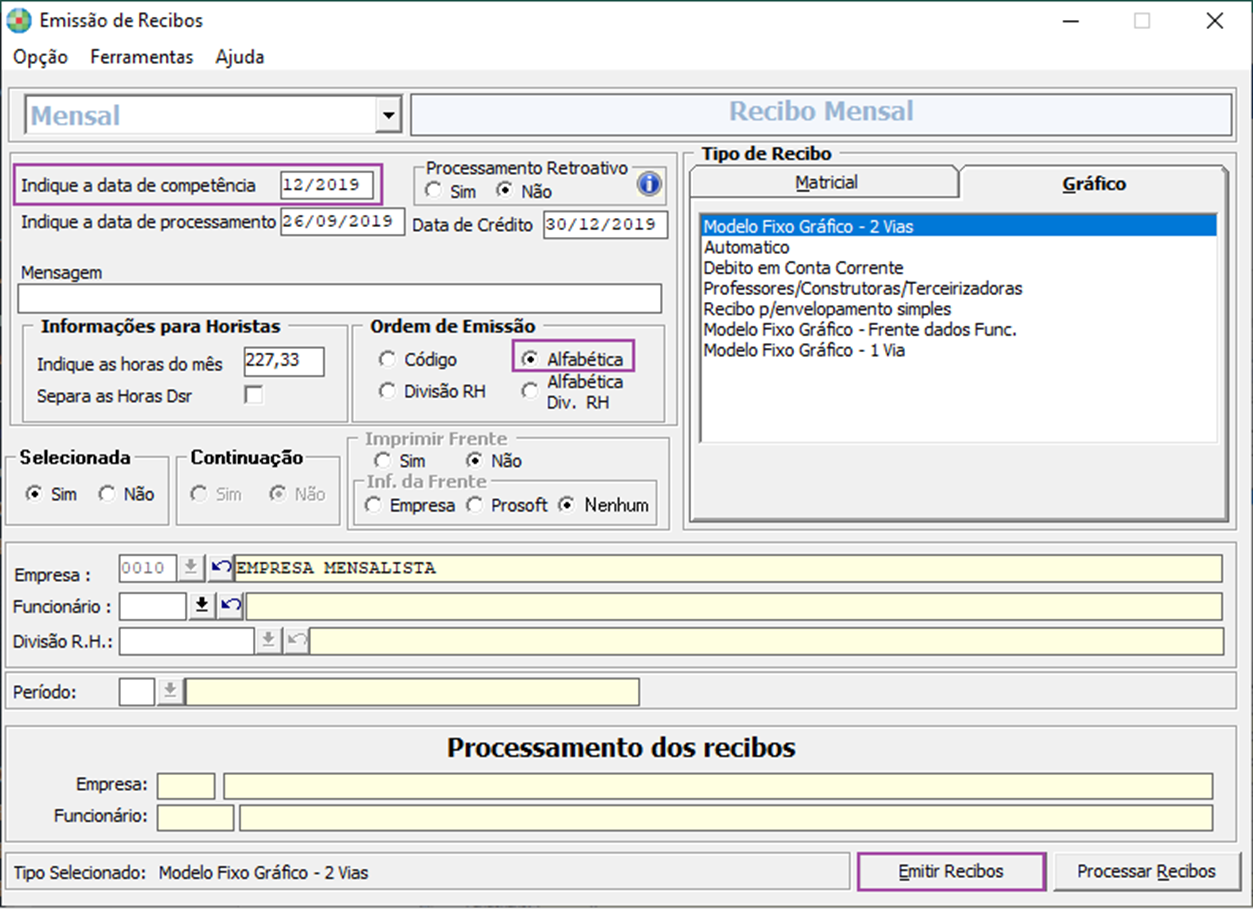Open the Funcionário lookup arrow button
This screenshot has width=1253, height=909.
pos(202,605)
